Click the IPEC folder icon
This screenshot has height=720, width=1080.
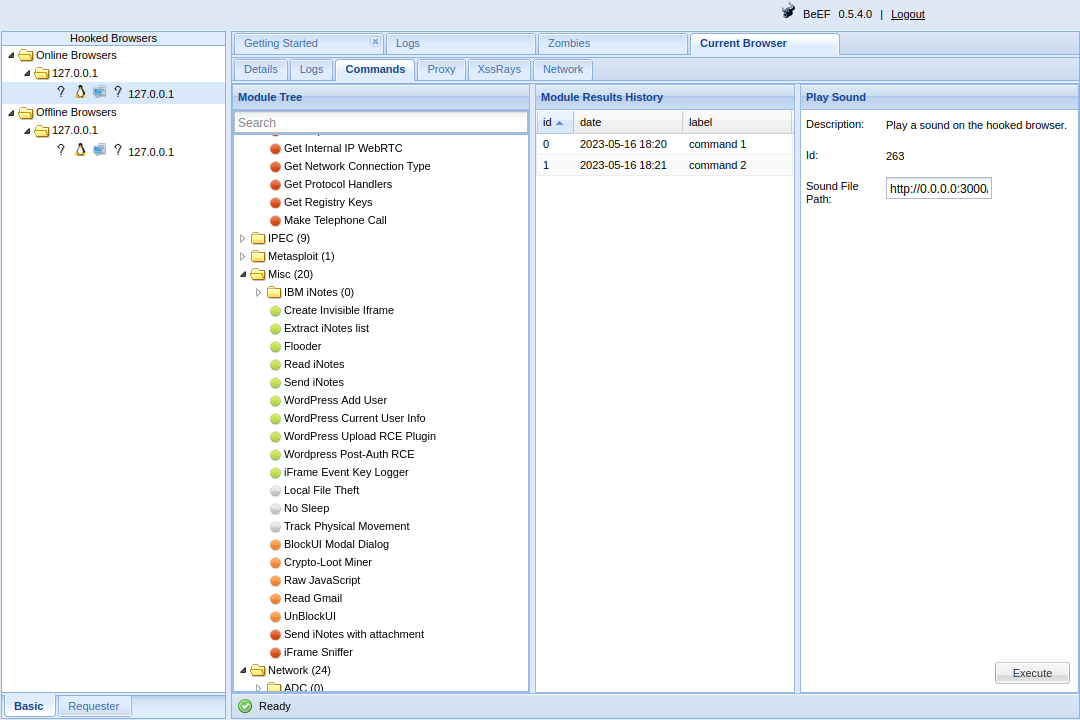point(258,239)
